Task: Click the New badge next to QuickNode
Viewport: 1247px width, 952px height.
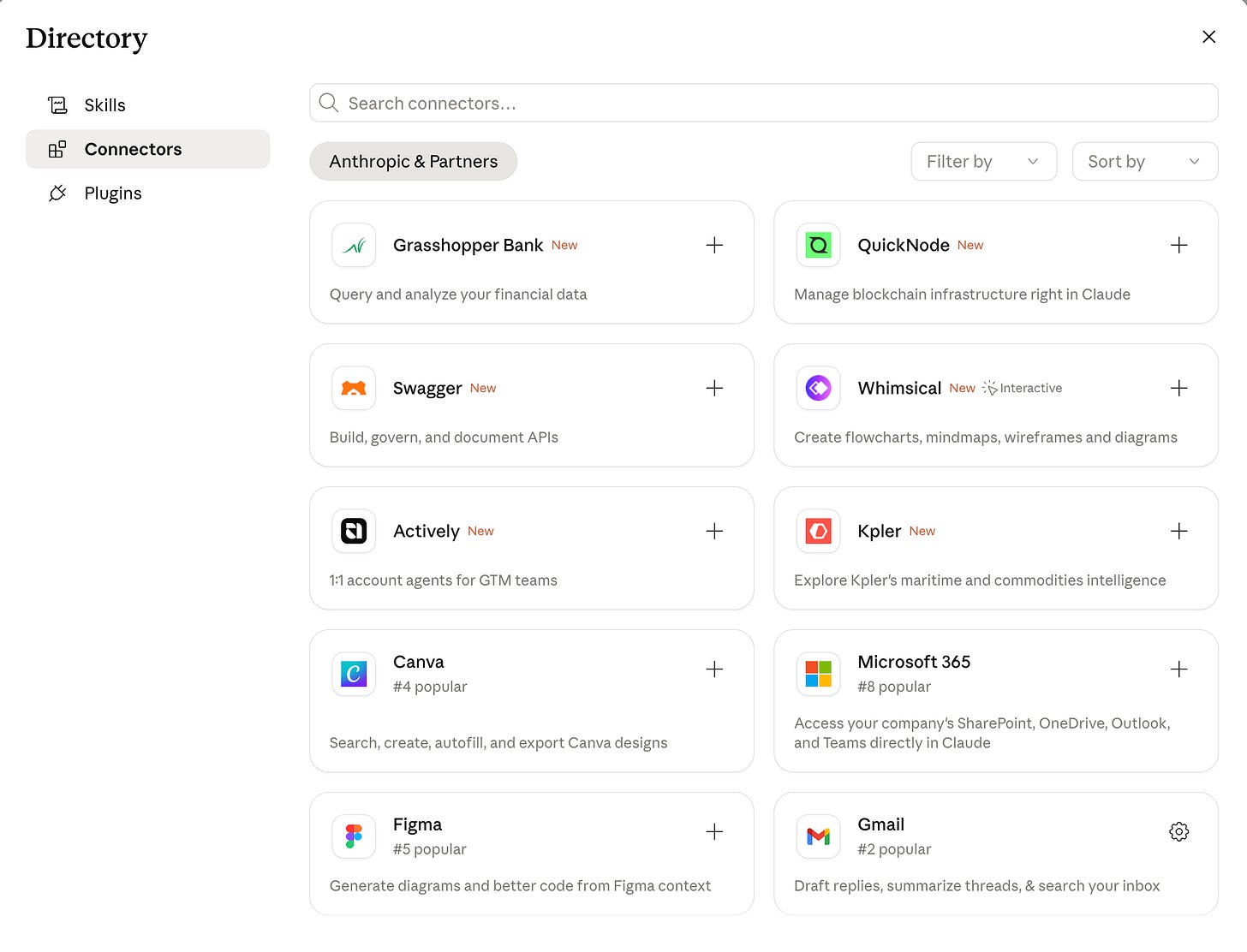Action: 970,246
